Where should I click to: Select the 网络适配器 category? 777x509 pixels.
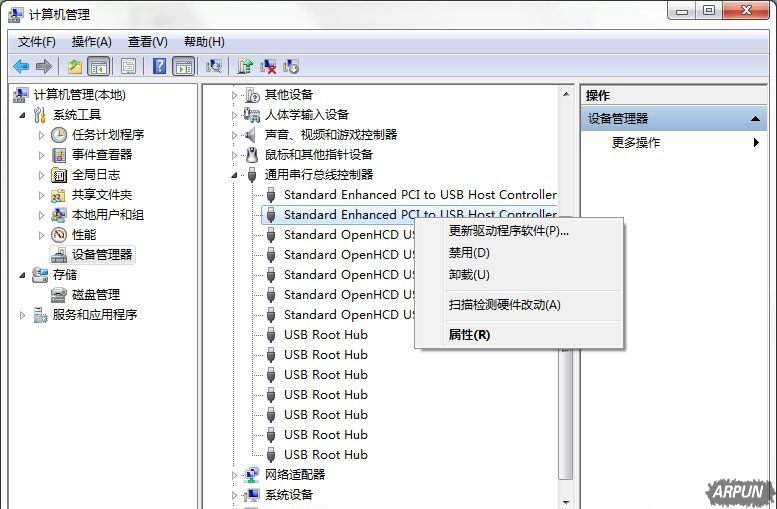(295, 475)
